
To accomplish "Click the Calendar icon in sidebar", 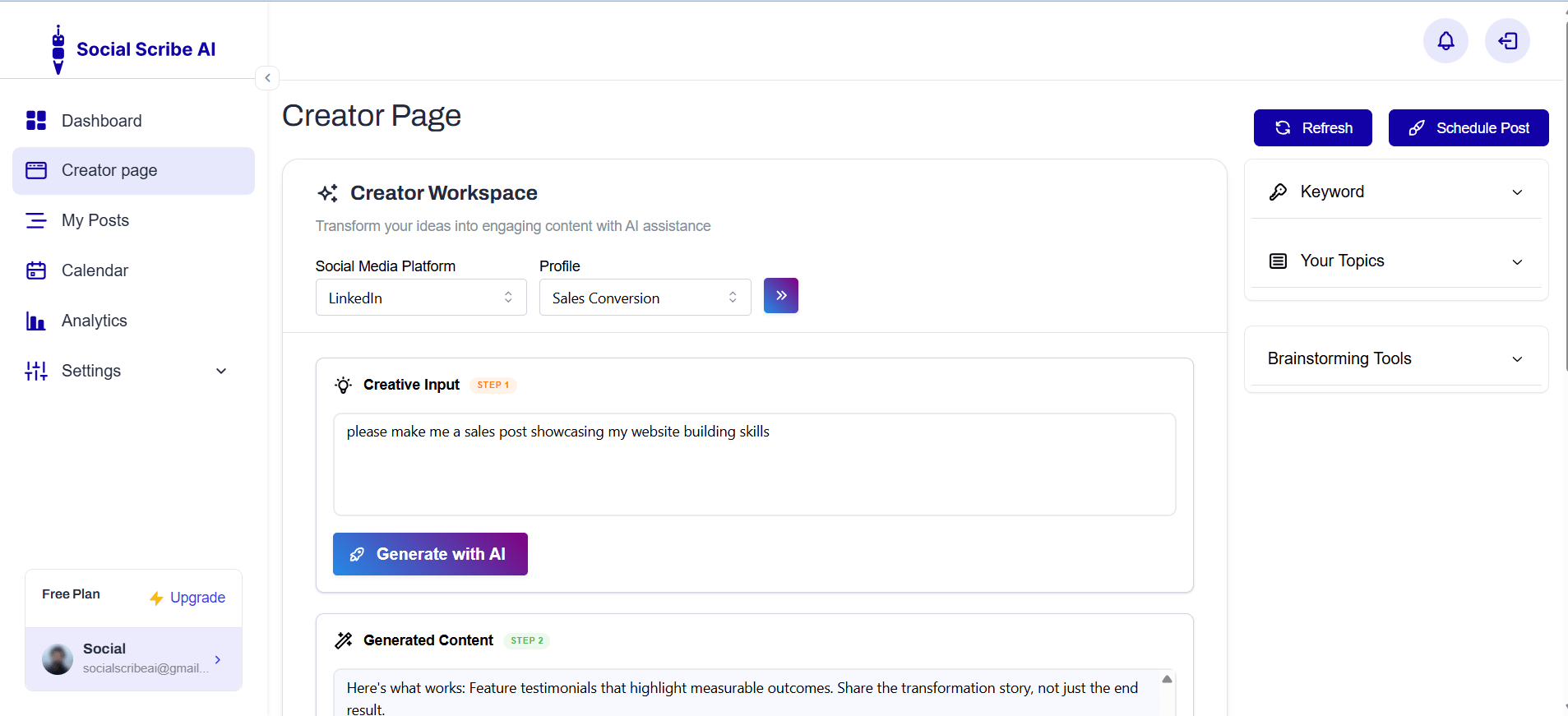I will (x=36, y=270).
